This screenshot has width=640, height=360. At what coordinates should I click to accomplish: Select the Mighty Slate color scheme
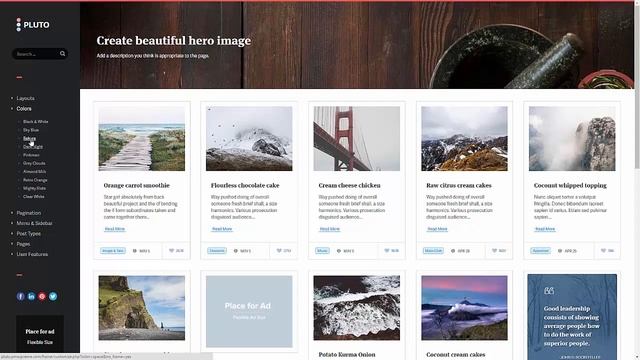(x=34, y=188)
